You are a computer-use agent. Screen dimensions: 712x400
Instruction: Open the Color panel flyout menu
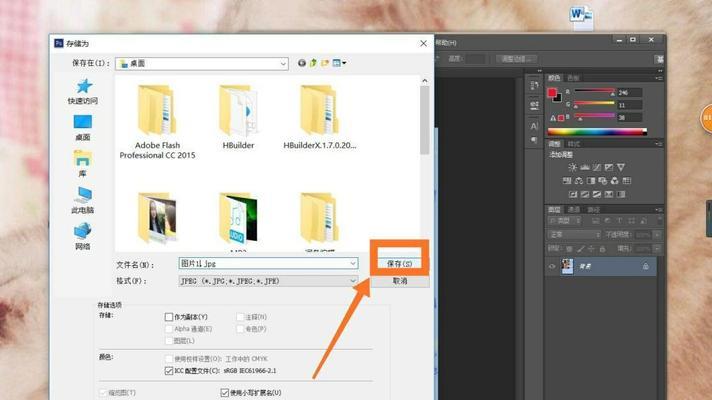tap(658, 78)
